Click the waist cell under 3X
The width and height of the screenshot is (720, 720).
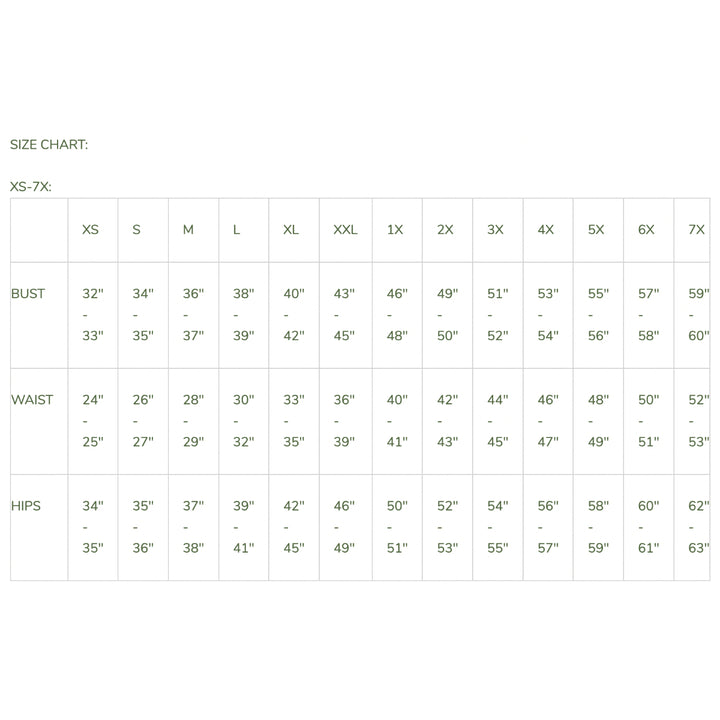[497, 421]
